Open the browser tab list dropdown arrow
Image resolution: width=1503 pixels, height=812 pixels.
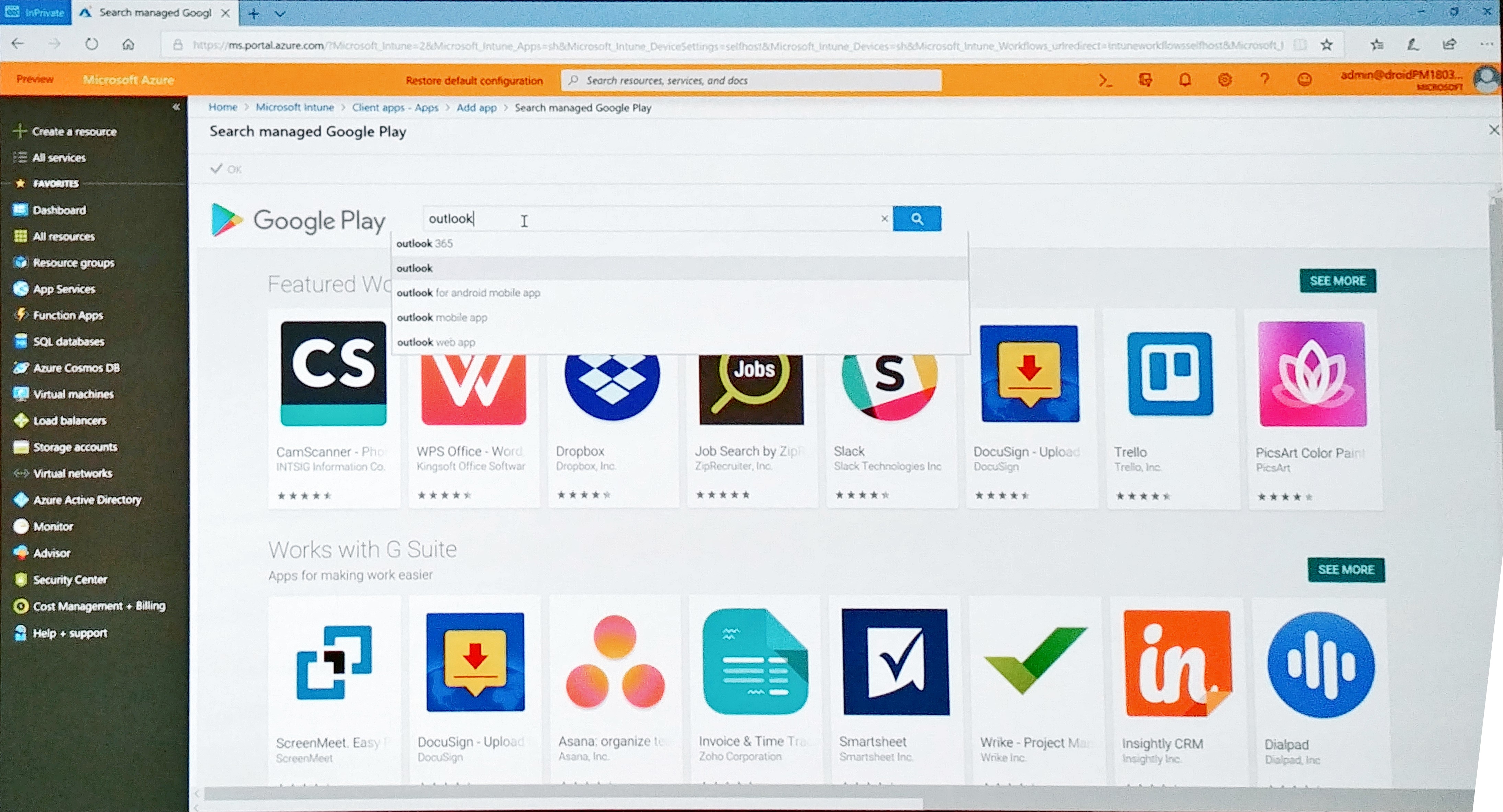pos(280,14)
